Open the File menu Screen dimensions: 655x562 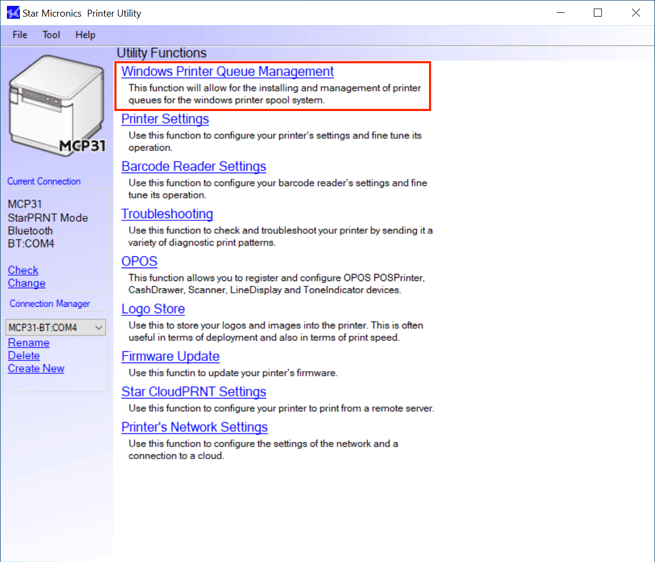(20, 35)
